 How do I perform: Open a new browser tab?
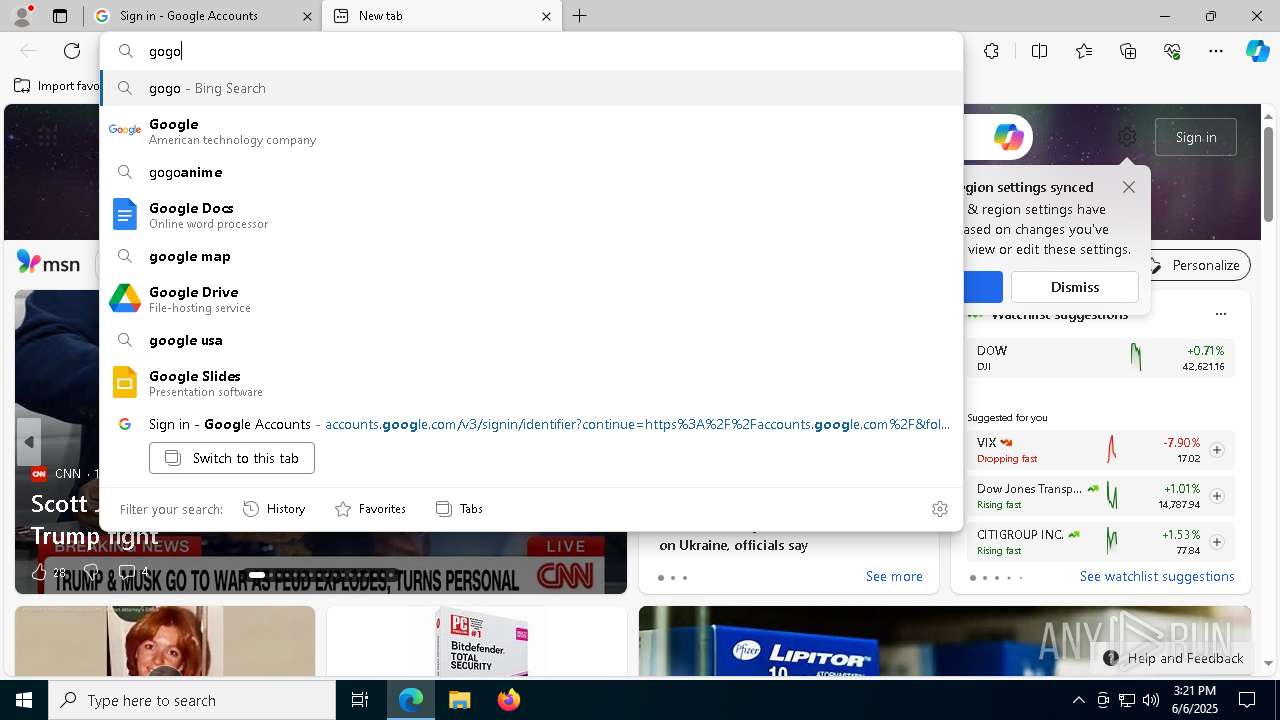click(x=580, y=16)
